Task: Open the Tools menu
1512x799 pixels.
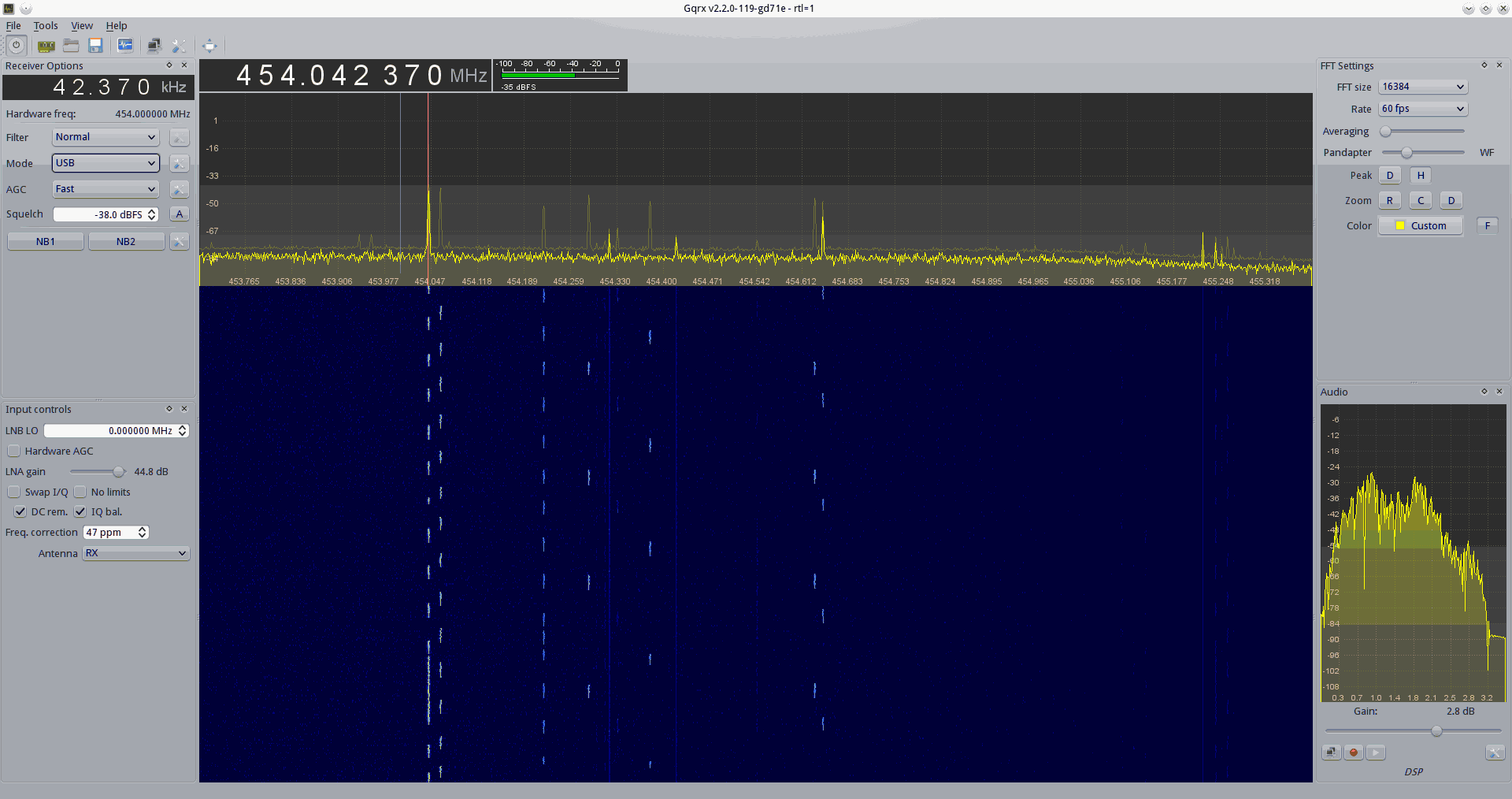Action: pos(46,26)
